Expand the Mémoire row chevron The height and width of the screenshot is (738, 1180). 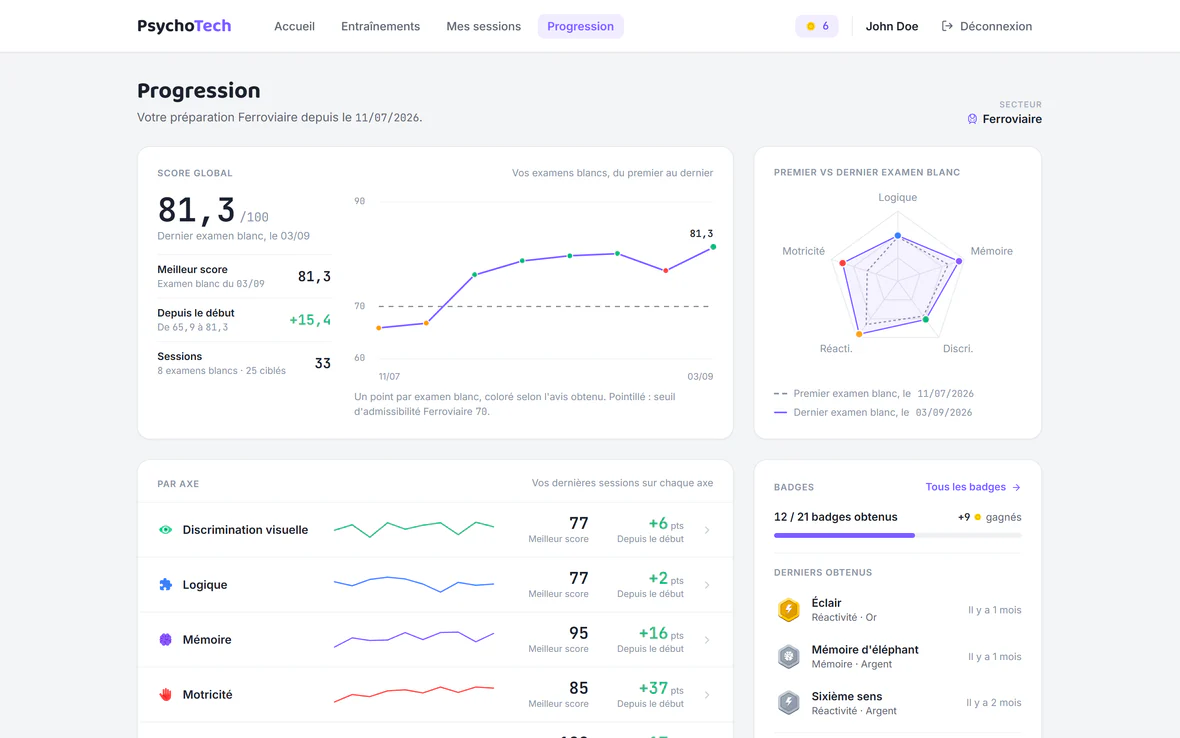tap(707, 639)
